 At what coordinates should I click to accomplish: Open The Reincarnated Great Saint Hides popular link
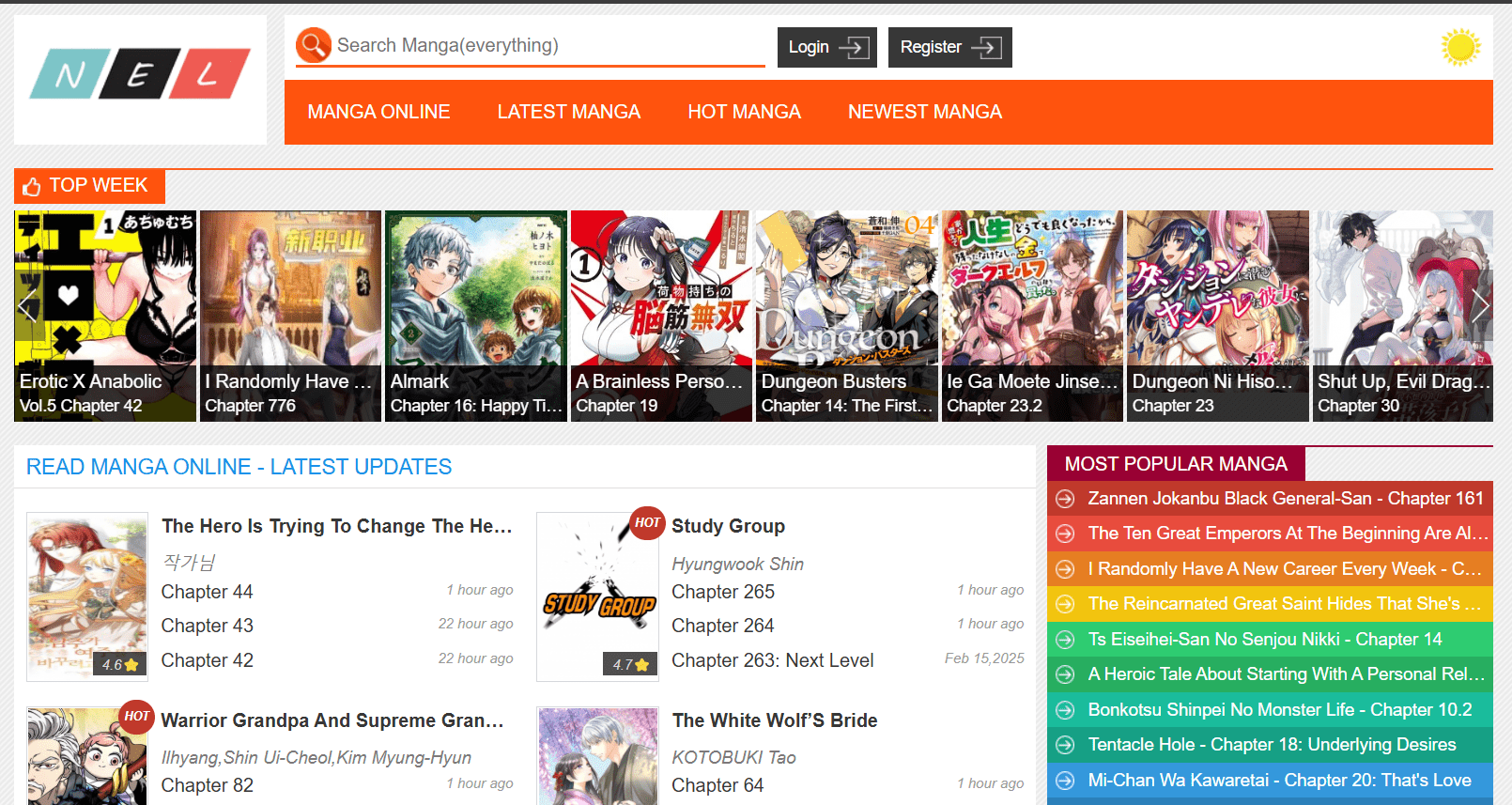click(x=1284, y=604)
